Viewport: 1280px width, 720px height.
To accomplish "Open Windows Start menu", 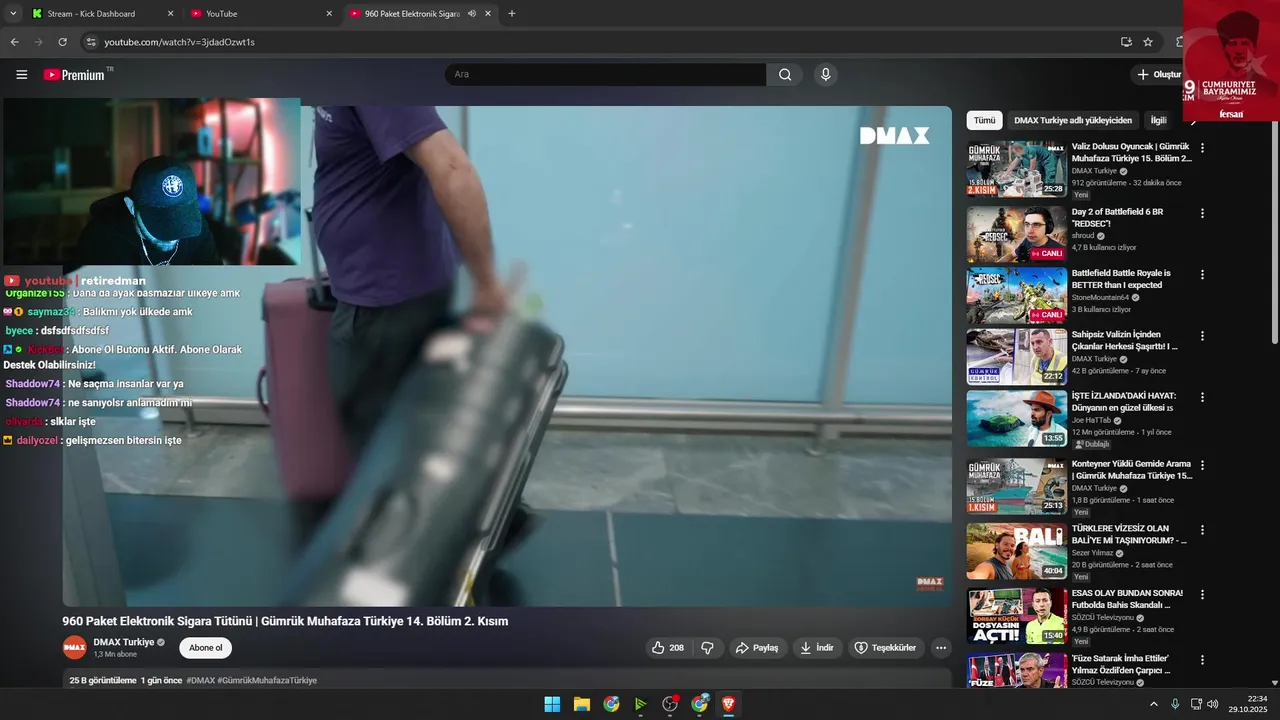I will click(552, 704).
